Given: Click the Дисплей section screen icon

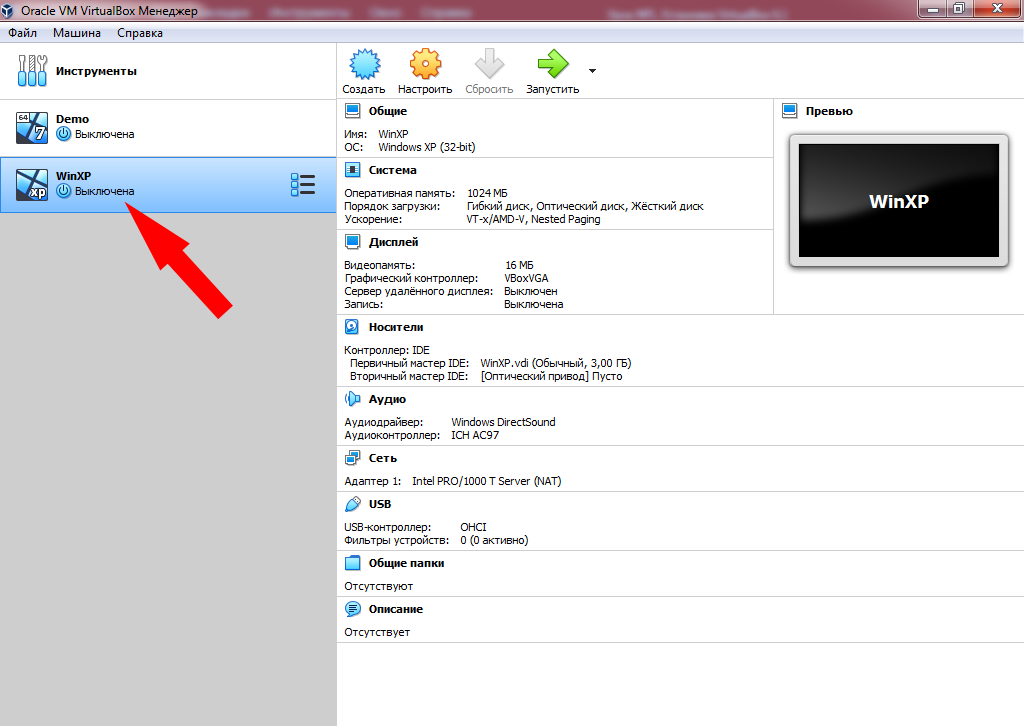Looking at the screenshot, I should [x=353, y=242].
